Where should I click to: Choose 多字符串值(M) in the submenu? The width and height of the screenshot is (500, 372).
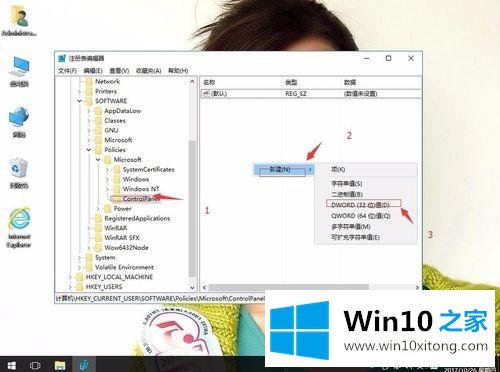click(x=366, y=227)
